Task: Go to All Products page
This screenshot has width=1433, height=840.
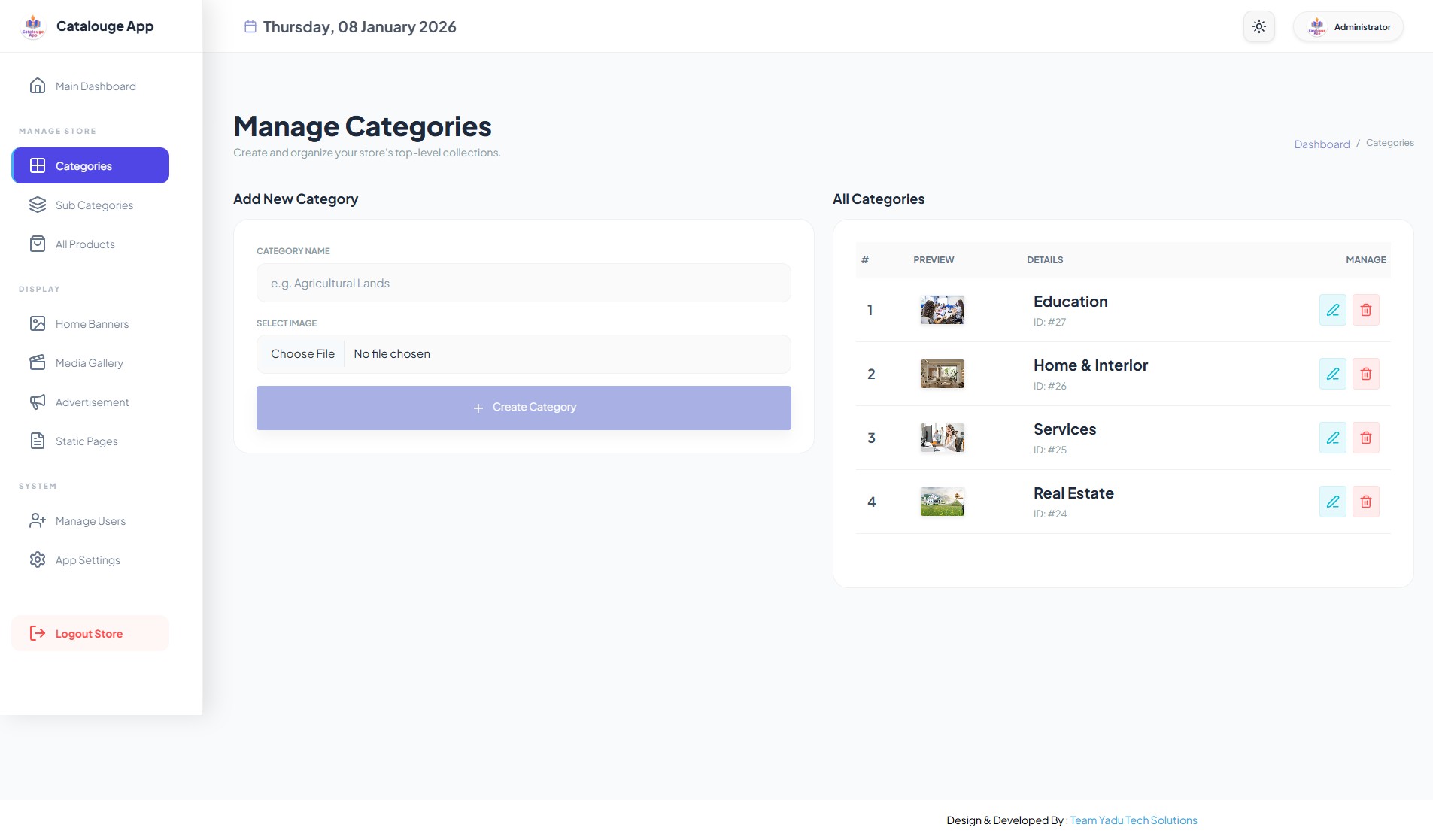Action: [90, 244]
